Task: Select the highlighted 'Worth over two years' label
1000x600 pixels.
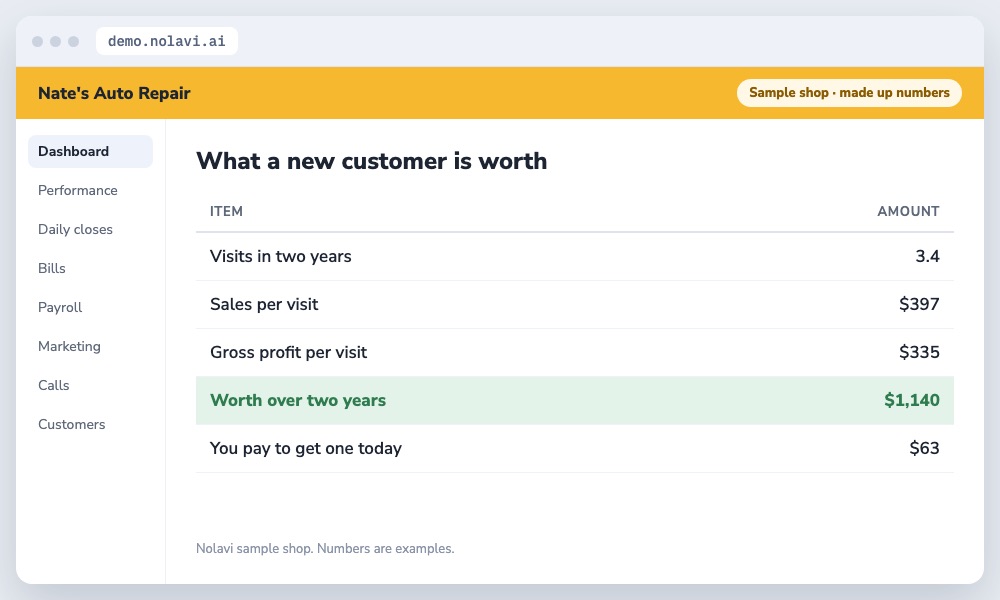Action: [298, 400]
